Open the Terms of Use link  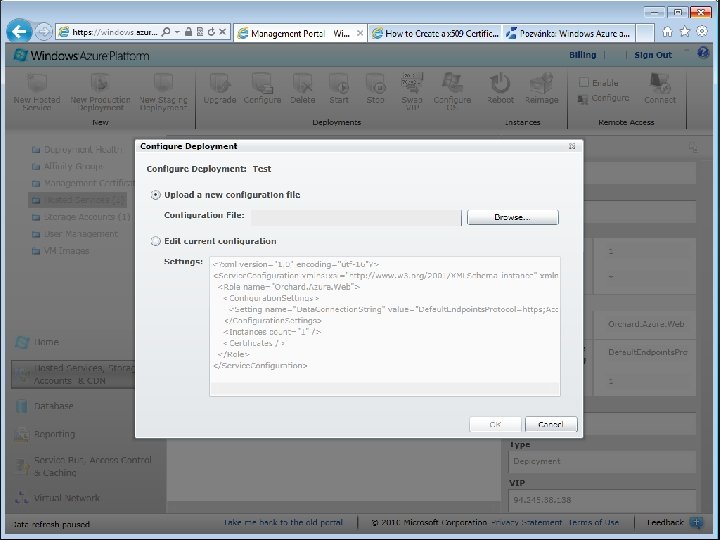click(x=594, y=523)
